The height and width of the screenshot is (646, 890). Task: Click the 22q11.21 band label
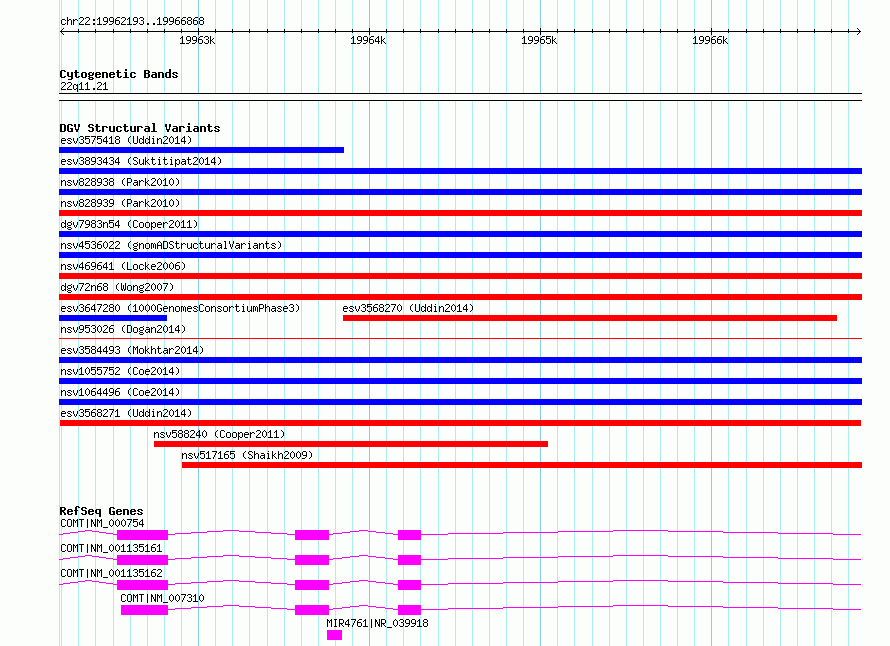84,86
